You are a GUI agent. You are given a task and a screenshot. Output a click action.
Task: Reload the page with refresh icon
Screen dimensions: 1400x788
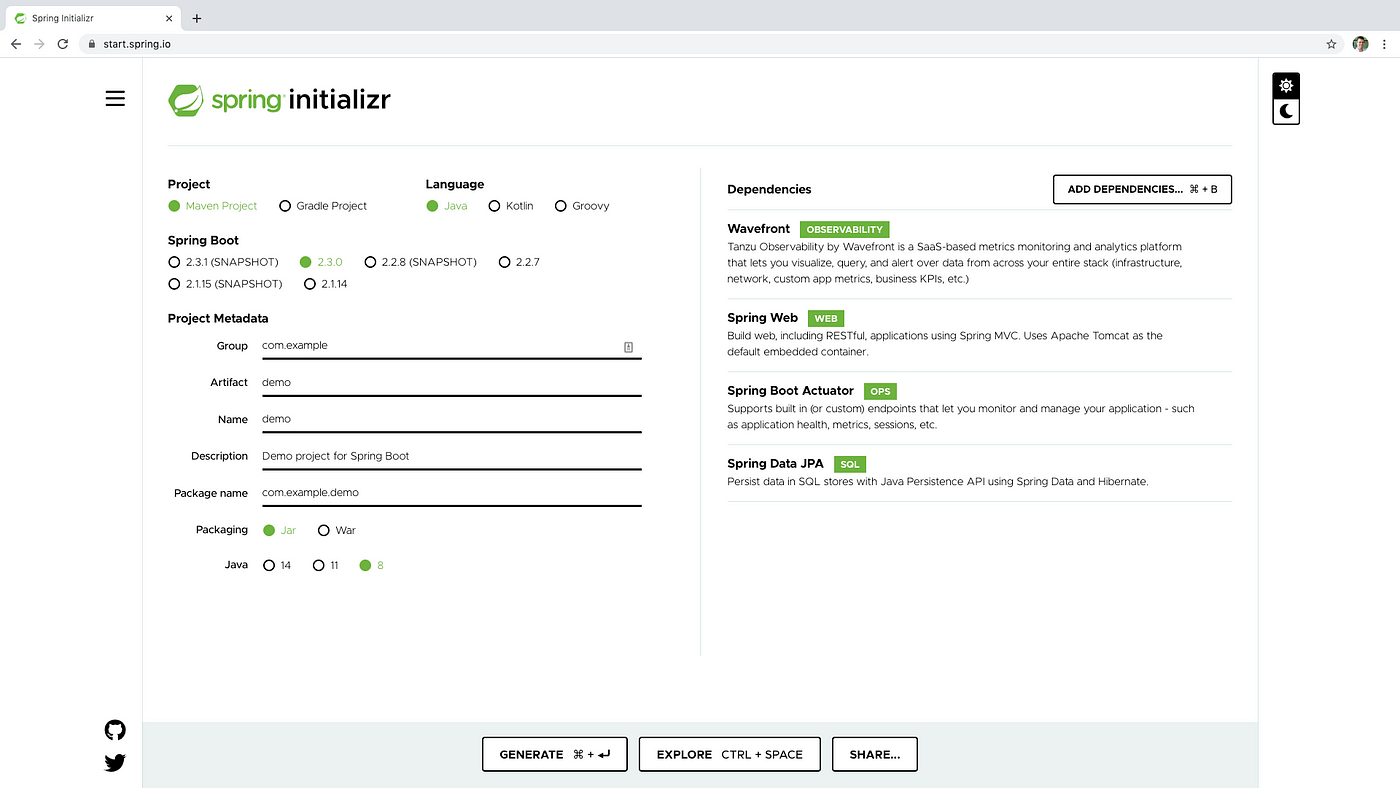tap(63, 44)
